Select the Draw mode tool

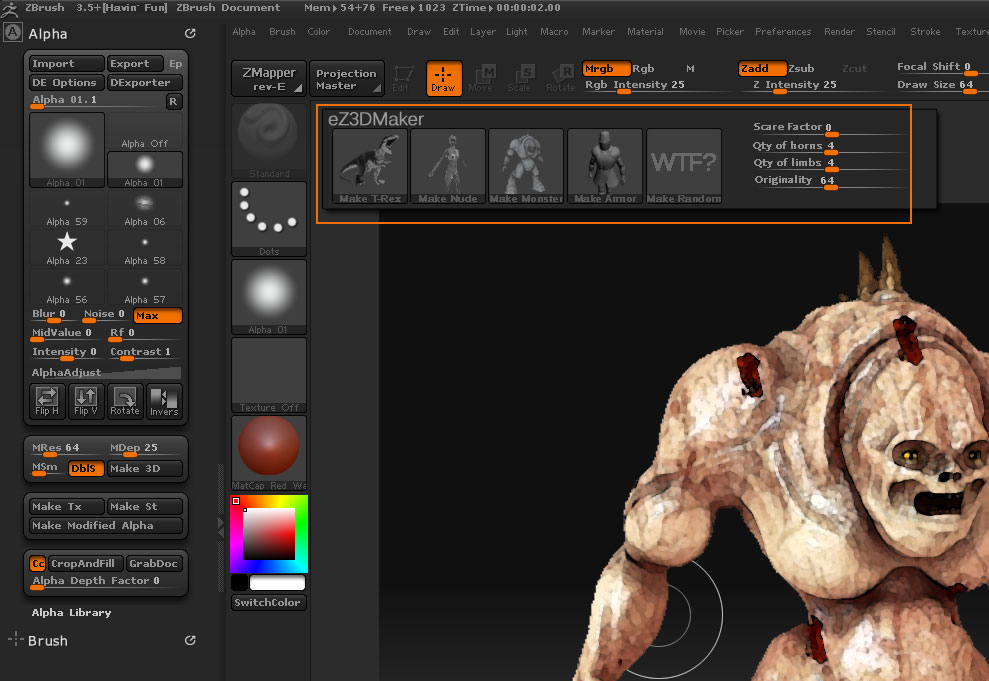click(x=443, y=79)
